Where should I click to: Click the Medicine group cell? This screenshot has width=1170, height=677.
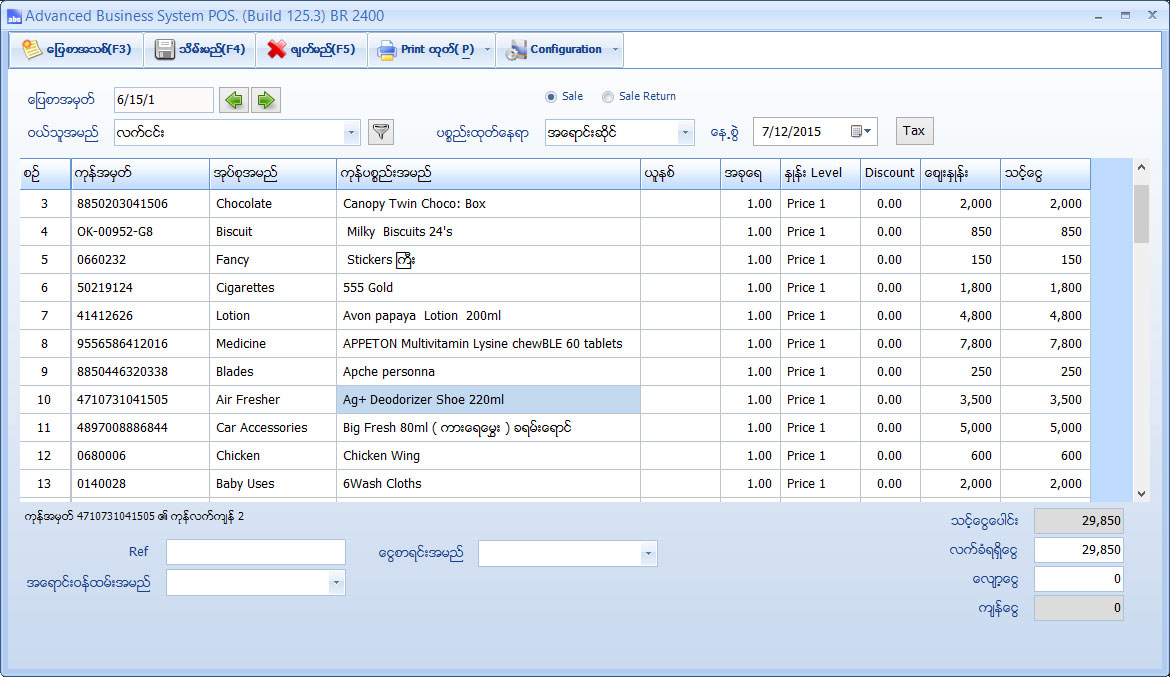click(x=273, y=344)
